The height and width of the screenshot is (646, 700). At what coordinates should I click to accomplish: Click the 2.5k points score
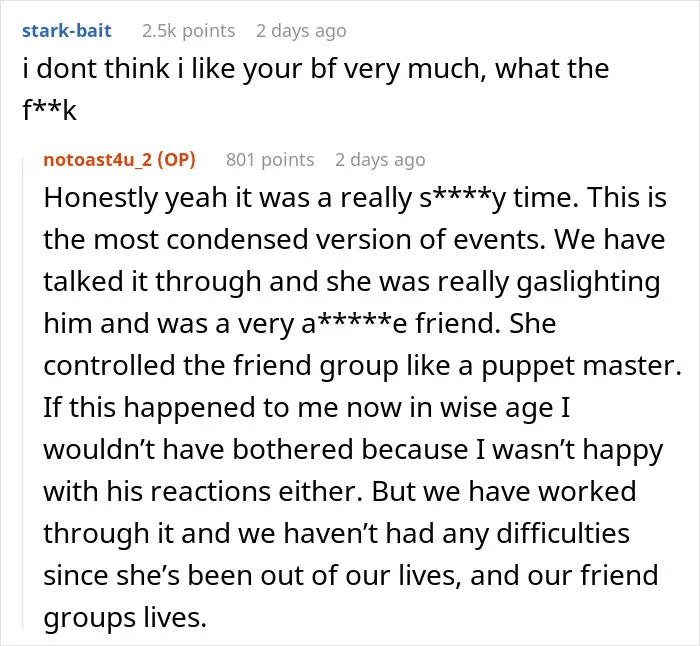click(188, 31)
